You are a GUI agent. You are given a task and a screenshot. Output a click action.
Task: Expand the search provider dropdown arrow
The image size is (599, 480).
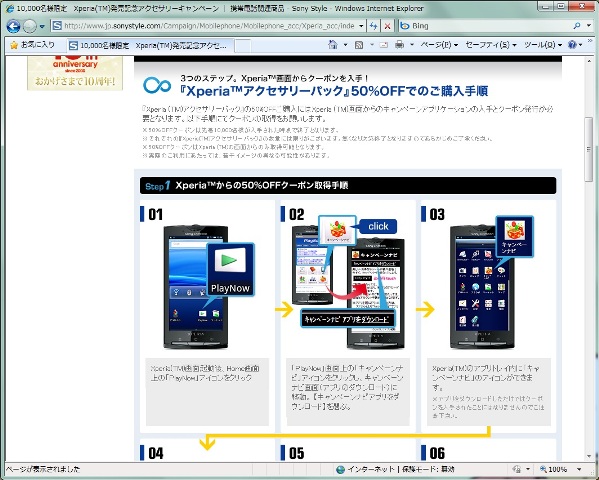pyautogui.click(x=588, y=26)
